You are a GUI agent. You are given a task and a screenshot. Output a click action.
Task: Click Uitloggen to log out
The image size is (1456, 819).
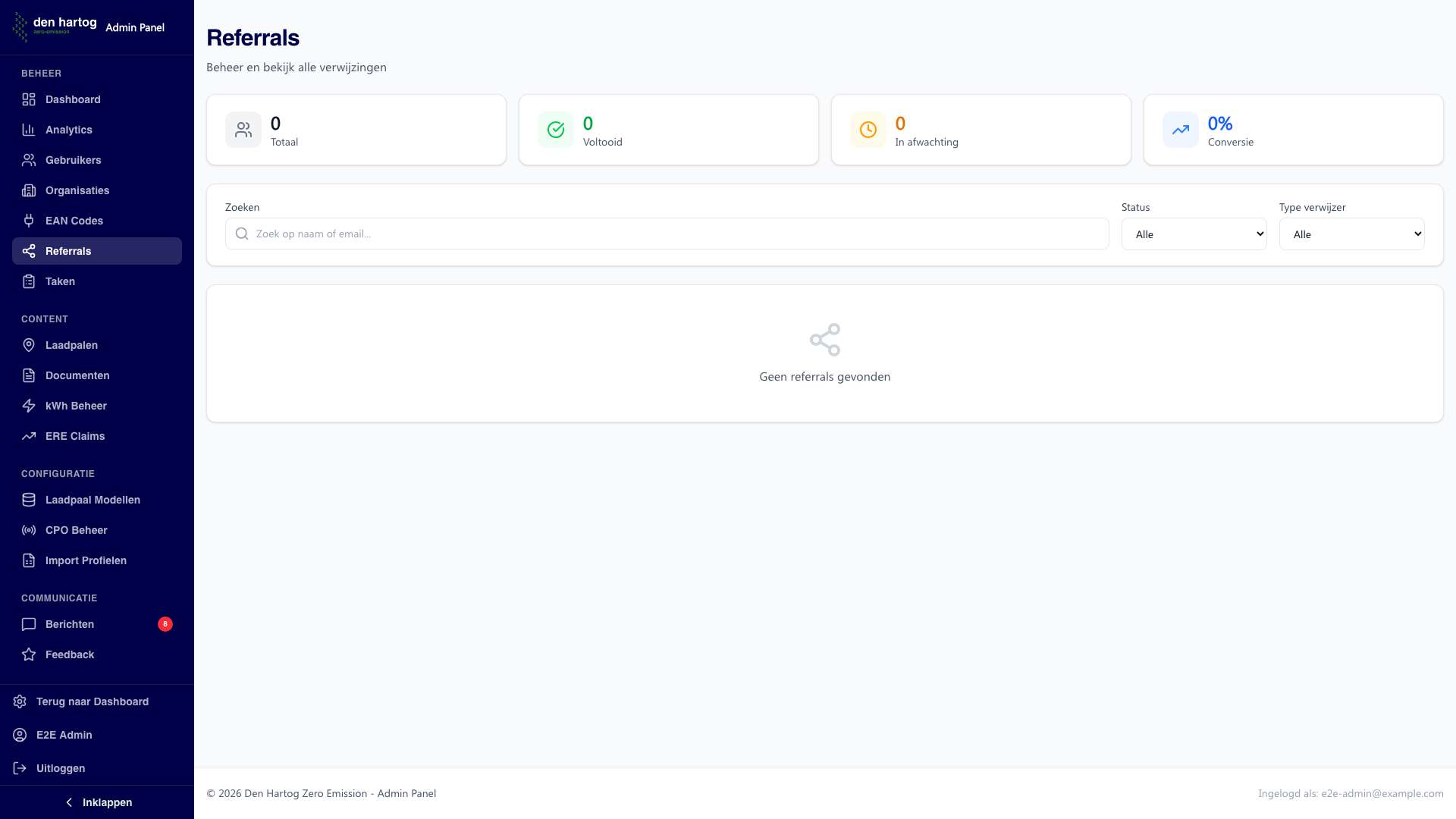[x=60, y=768]
